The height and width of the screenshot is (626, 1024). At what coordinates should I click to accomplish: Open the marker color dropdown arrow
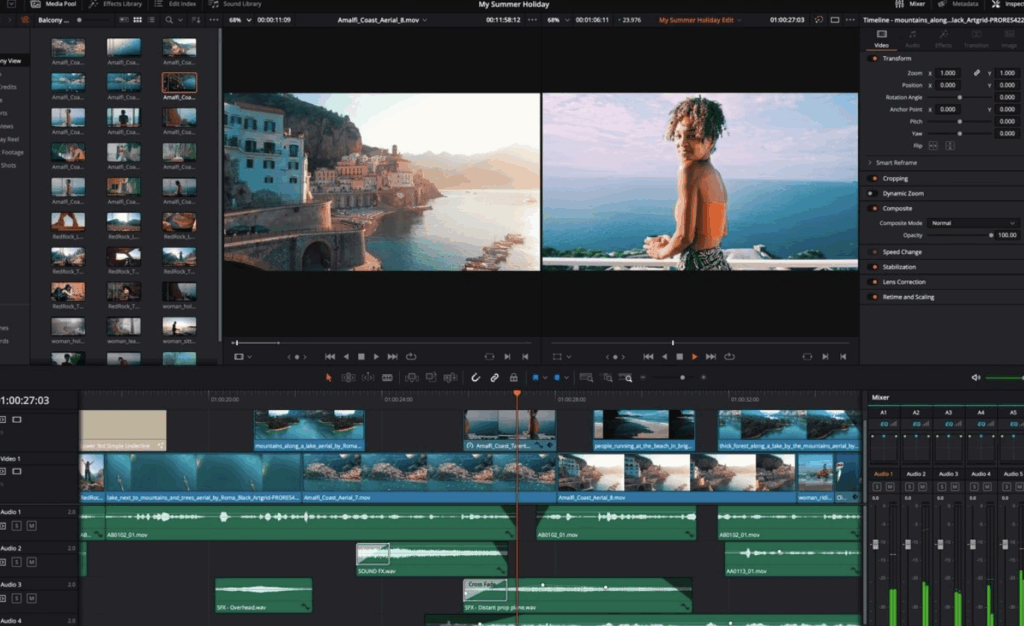click(566, 377)
